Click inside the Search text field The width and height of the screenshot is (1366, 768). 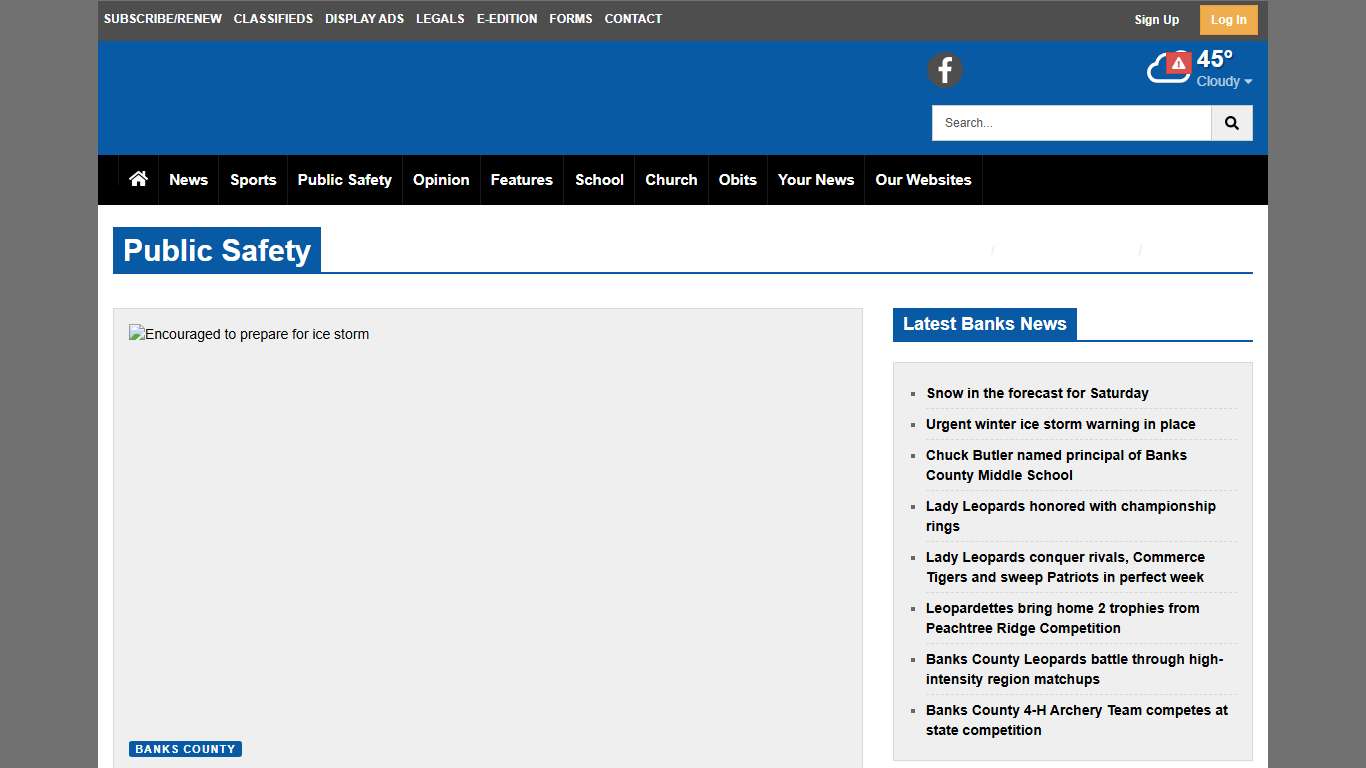pos(1071,123)
